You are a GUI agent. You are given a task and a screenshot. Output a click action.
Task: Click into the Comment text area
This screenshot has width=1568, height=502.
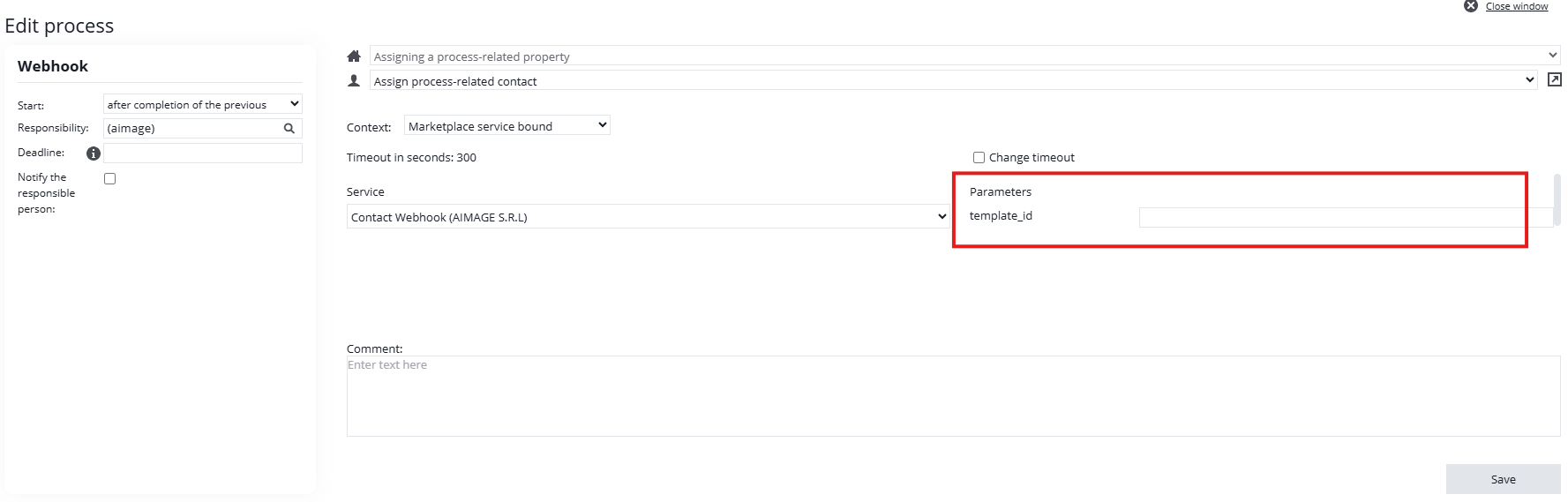(953, 396)
